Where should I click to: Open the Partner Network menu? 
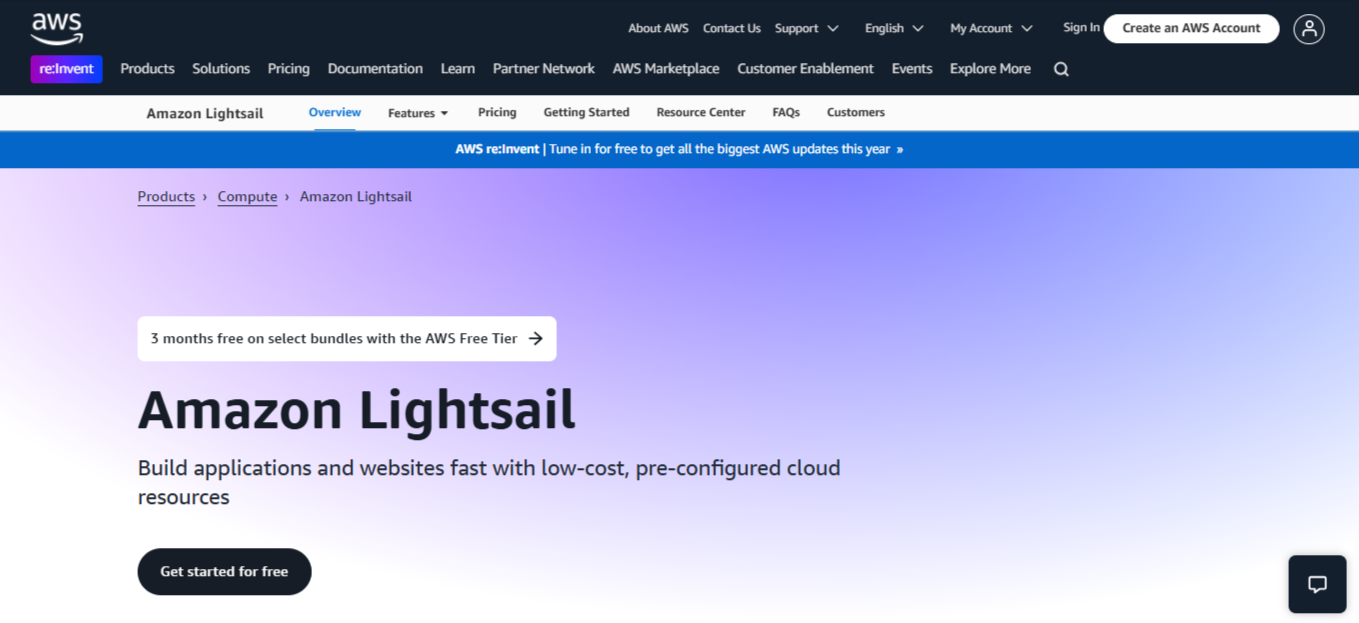pos(544,69)
